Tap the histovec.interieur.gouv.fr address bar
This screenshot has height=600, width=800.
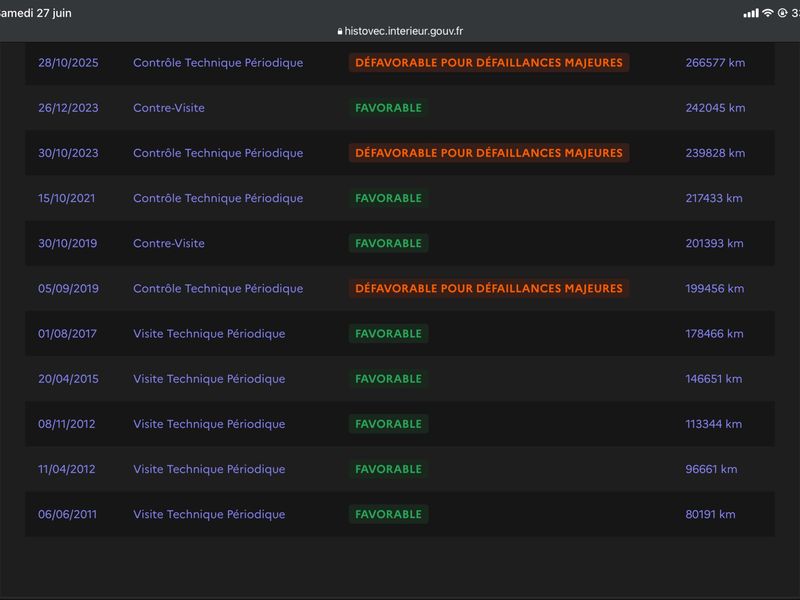(400, 31)
